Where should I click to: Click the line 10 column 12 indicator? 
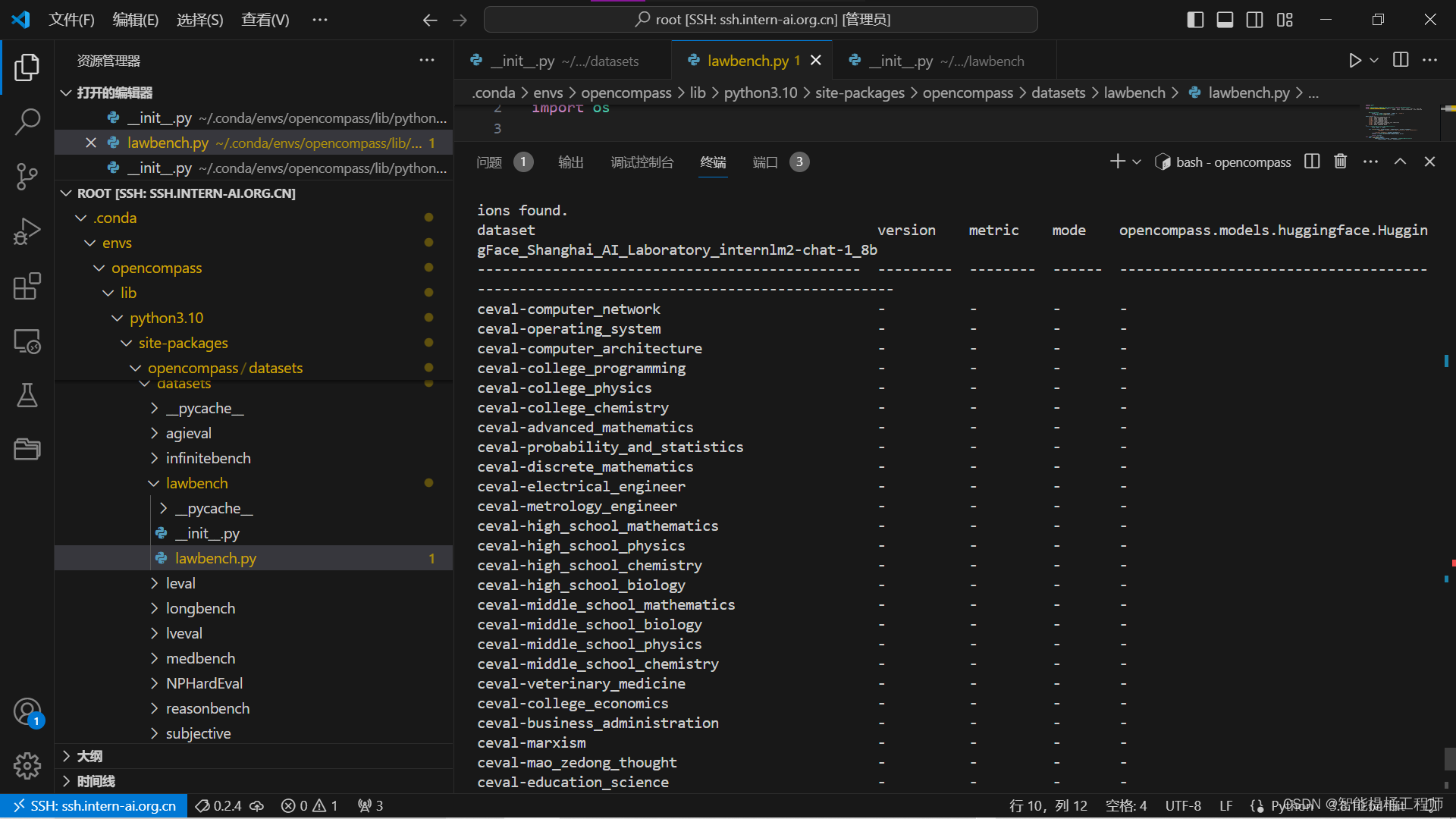[x=1048, y=805]
